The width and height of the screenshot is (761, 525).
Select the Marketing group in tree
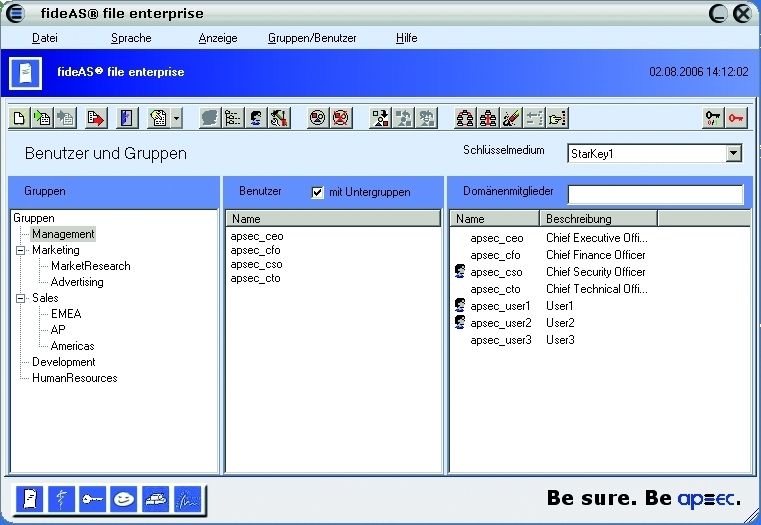[56, 250]
